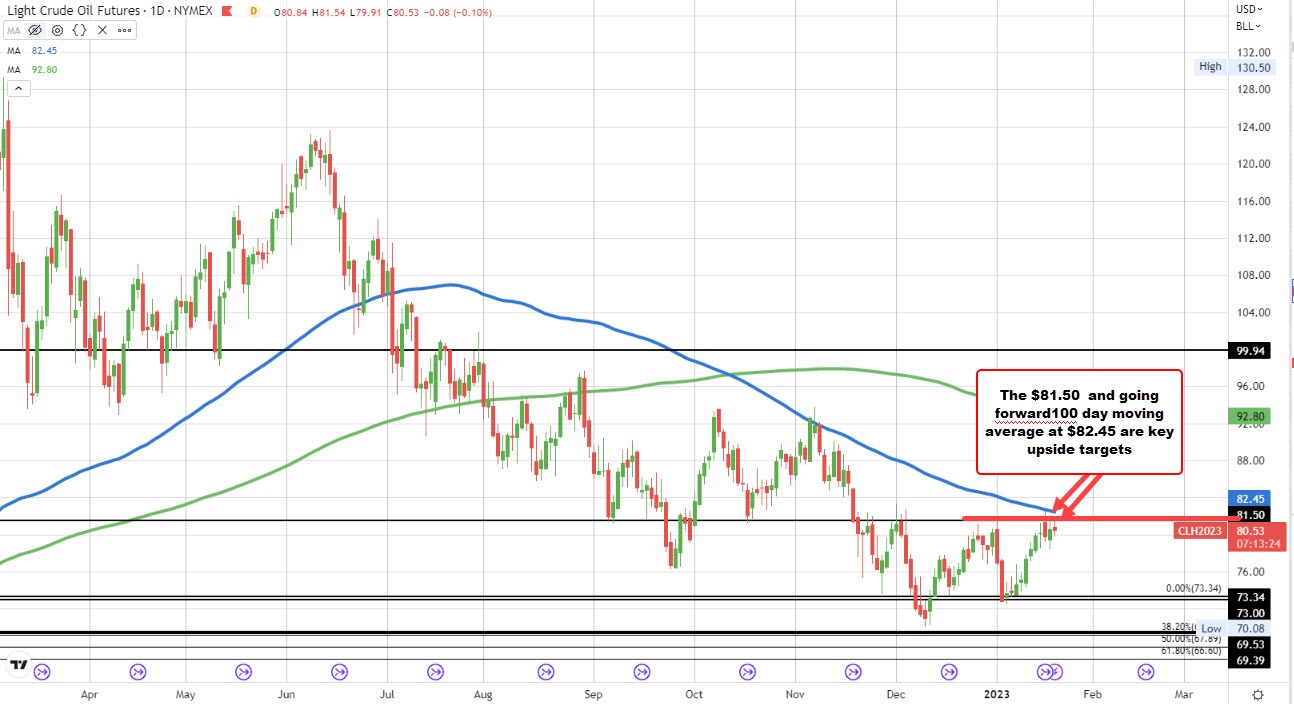The width and height of the screenshot is (1294, 704).
Task: Hide the MA indicator with the eye icon
Action: tap(34, 30)
